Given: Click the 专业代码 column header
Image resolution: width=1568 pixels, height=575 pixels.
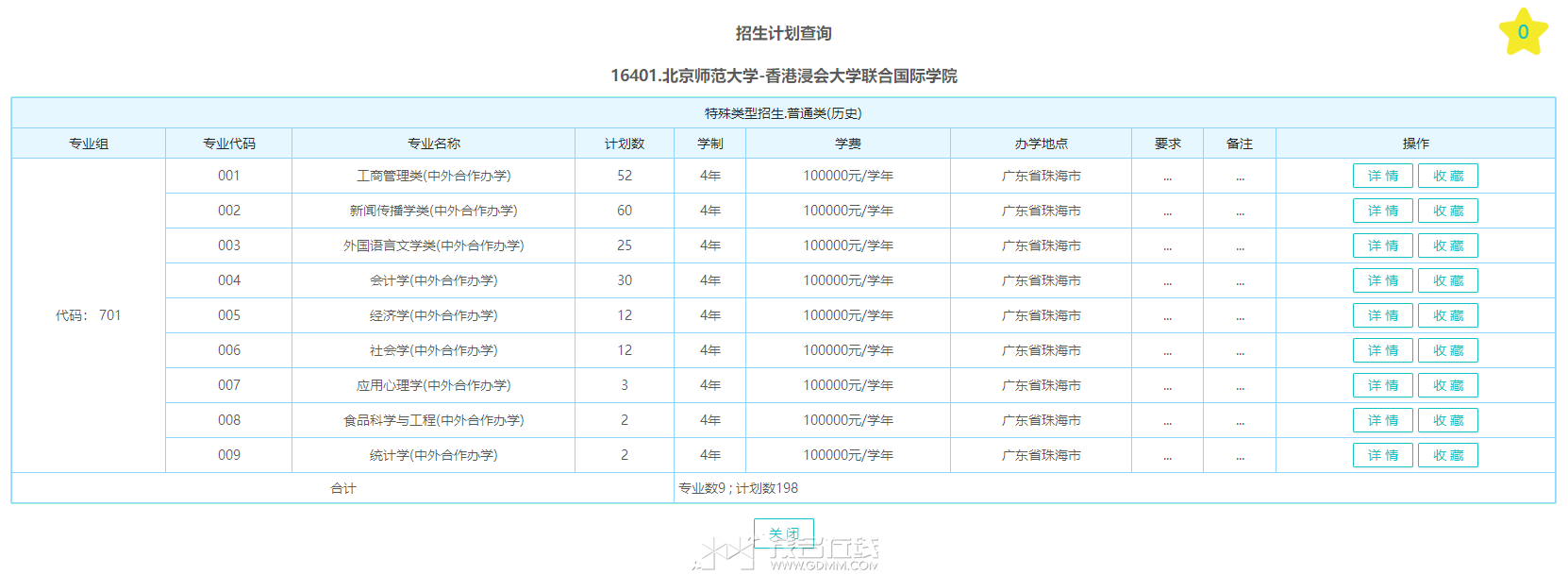Looking at the screenshot, I should (229, 144).
